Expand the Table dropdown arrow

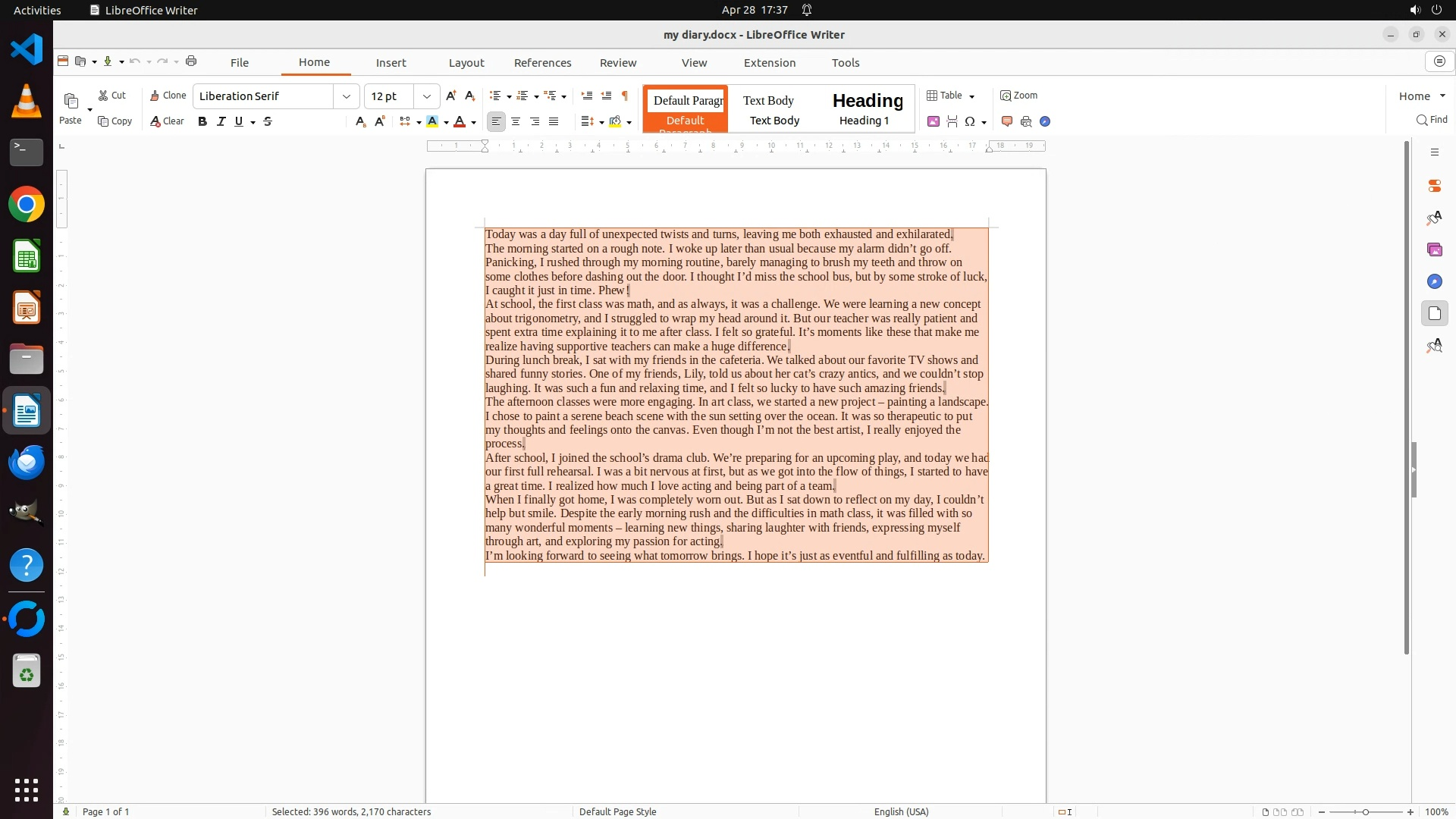pos(971,96)
